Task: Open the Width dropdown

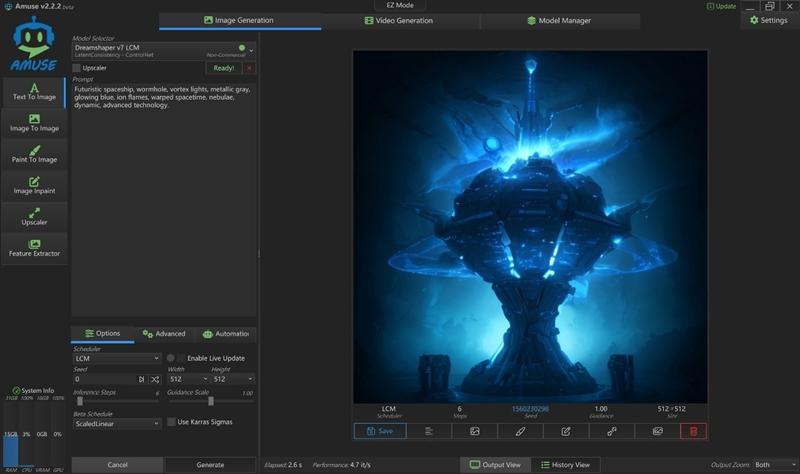Action: coord(188,380)
